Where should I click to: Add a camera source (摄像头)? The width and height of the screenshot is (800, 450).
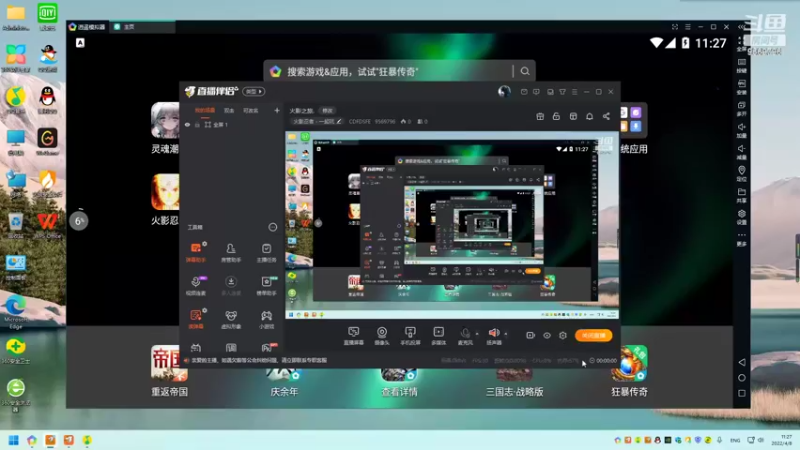[x=382, y=336]
